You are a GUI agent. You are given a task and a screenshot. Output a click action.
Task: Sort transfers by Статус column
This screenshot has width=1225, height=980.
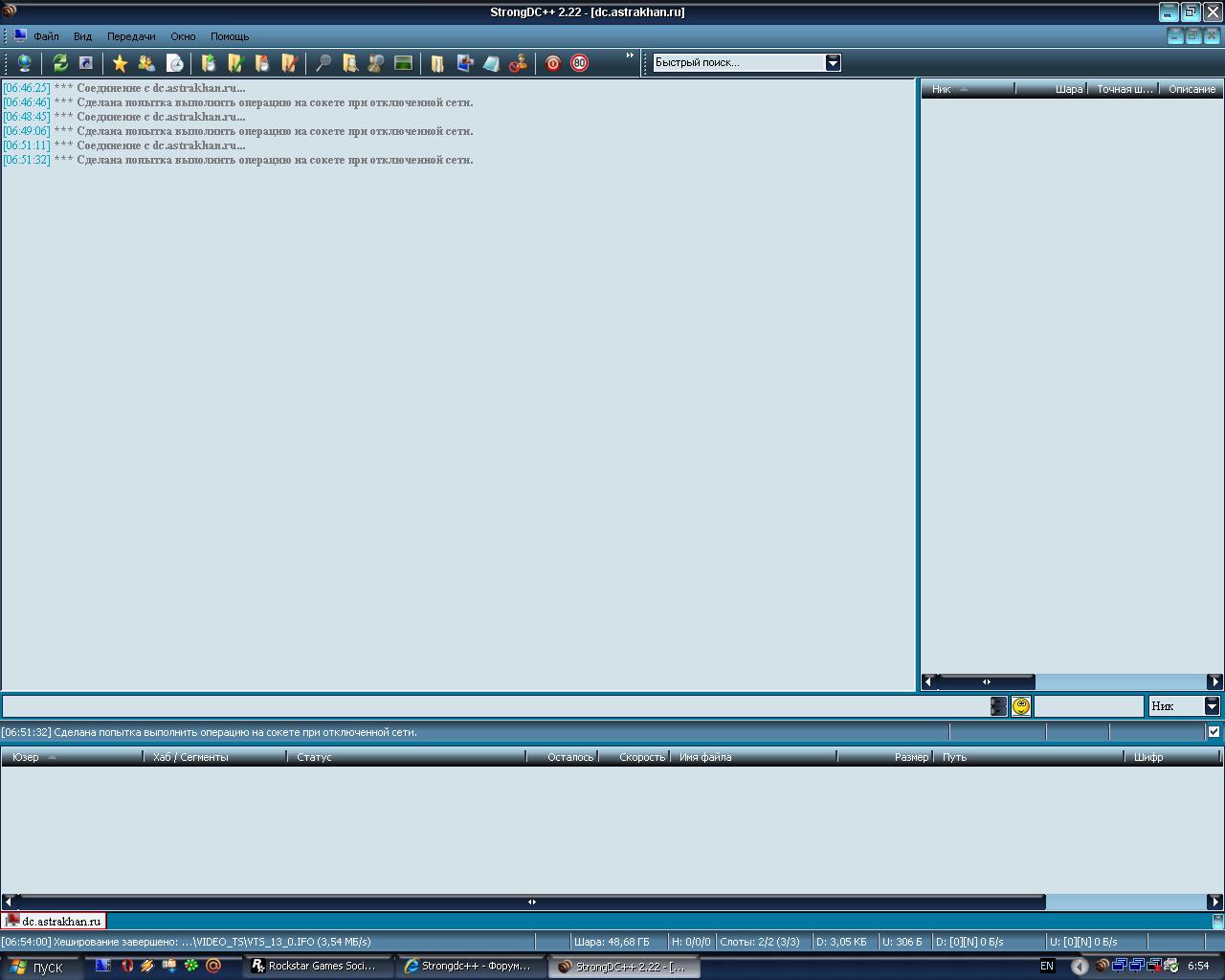coord(407,757)
